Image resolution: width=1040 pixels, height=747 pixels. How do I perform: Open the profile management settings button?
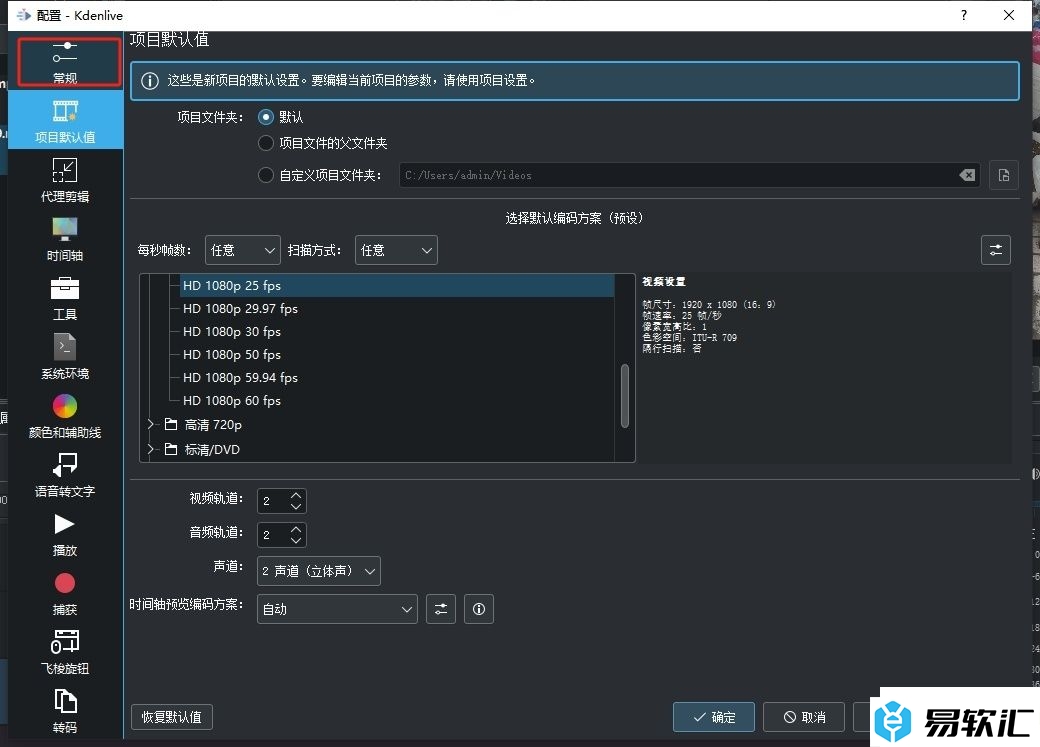[996, 250]
